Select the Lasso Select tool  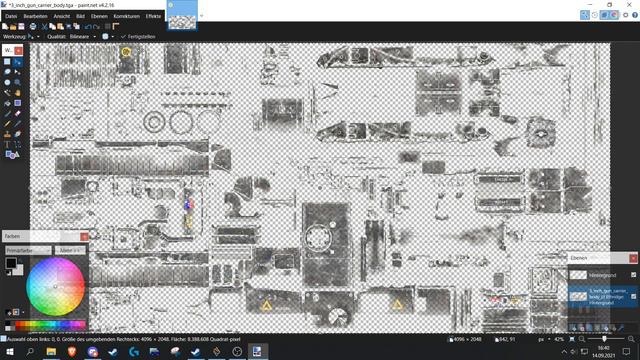pos(7,72)
